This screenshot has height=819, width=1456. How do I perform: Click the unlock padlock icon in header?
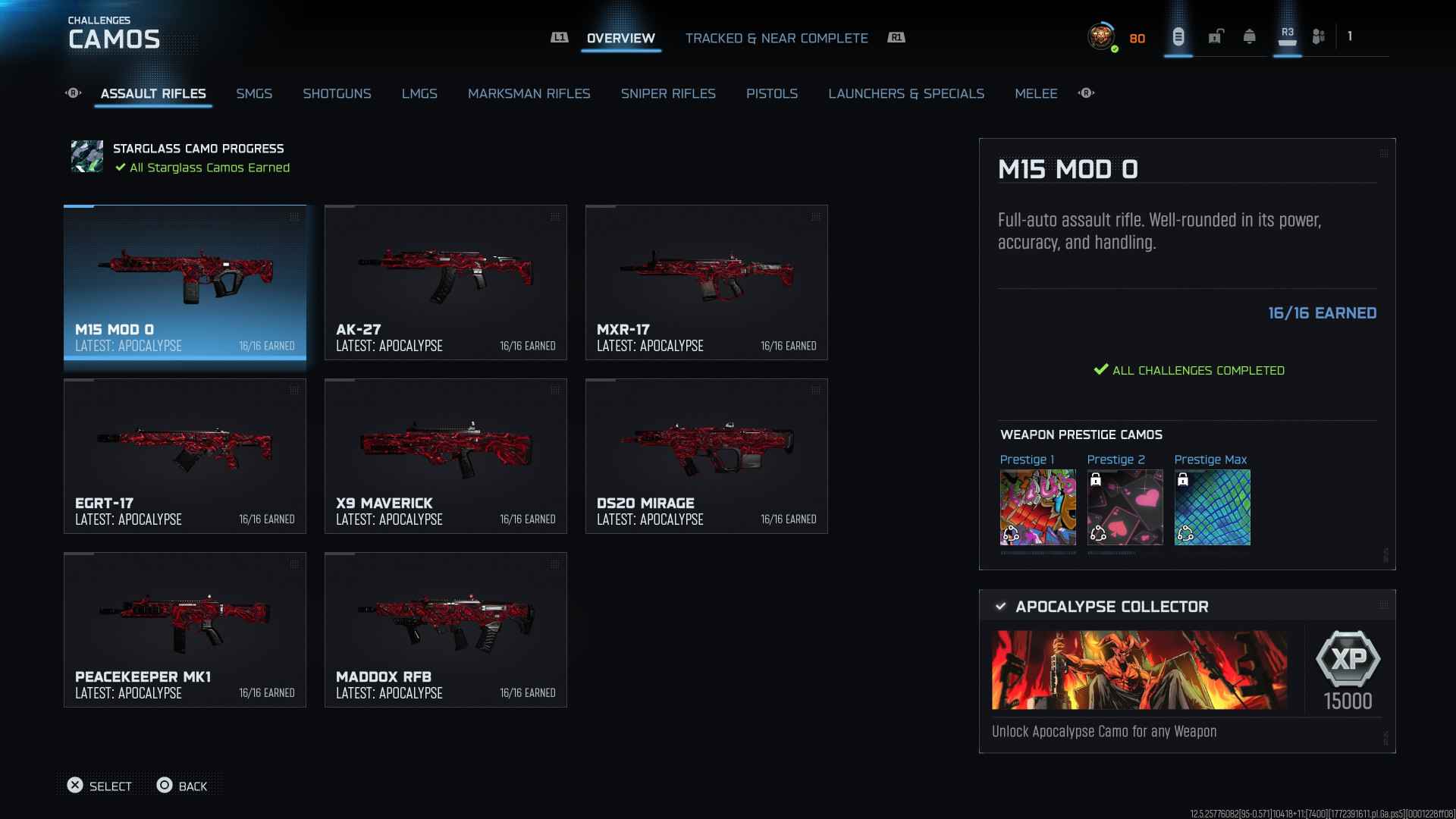(x=1216, y=36)
